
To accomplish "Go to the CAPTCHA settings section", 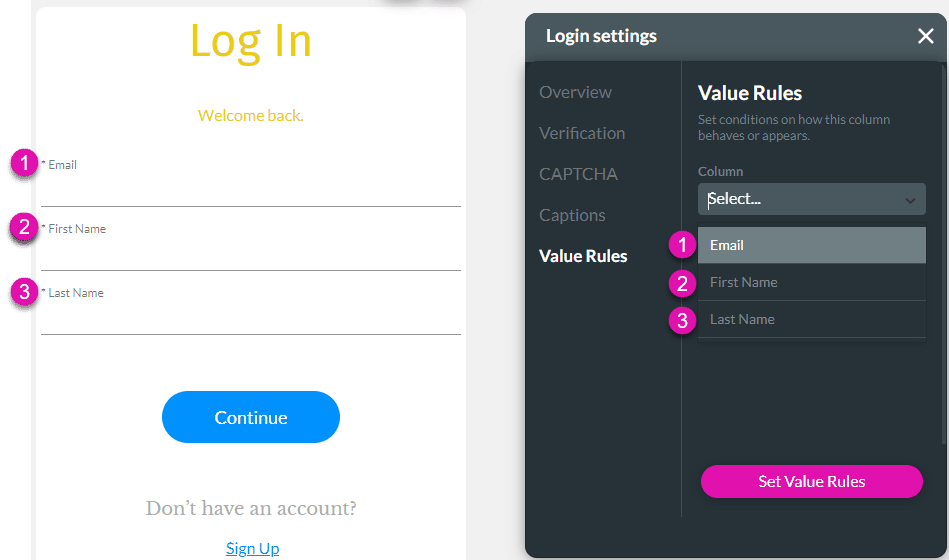I will 578,174.
